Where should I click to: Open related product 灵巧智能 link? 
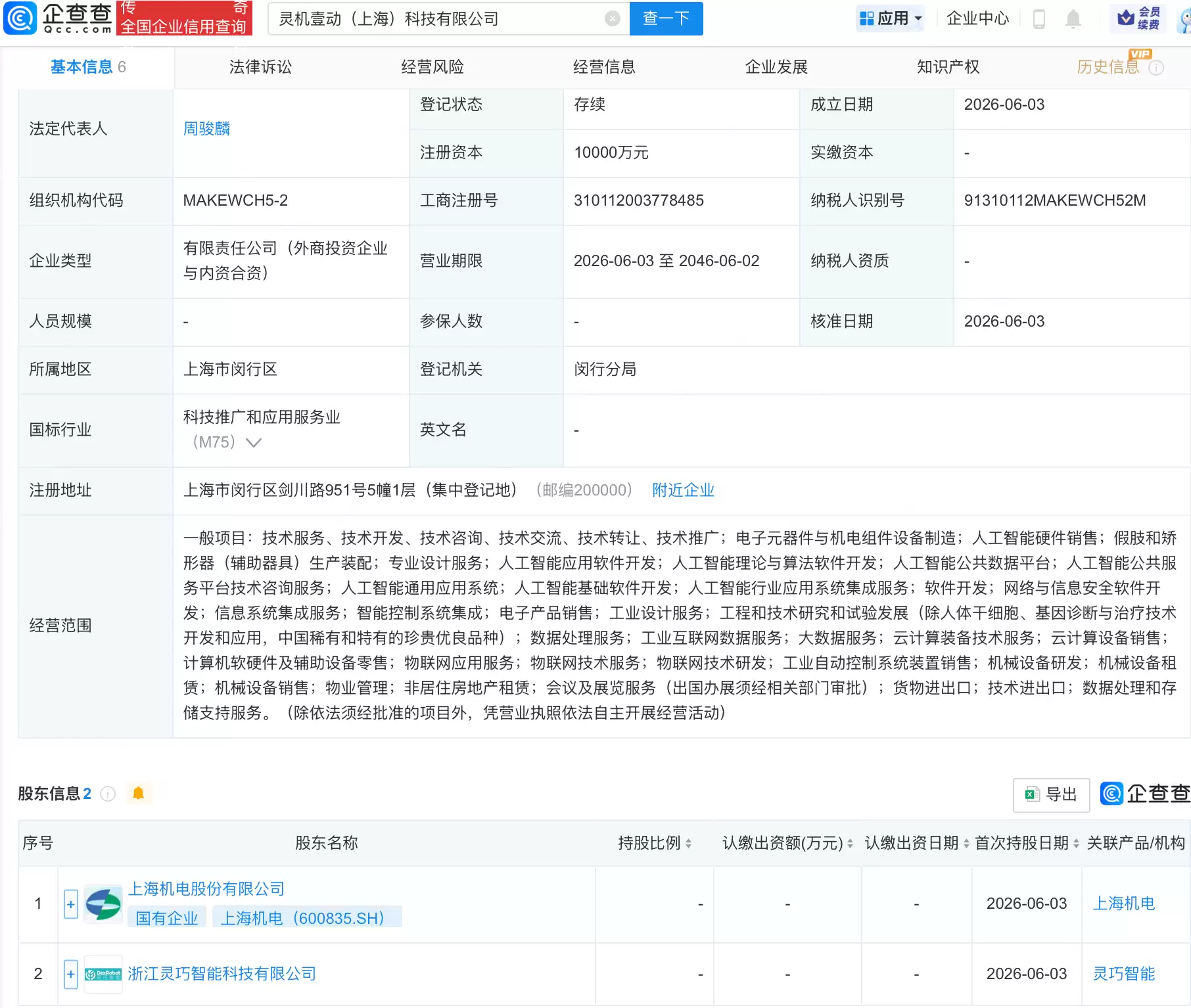pos(1124,974)
